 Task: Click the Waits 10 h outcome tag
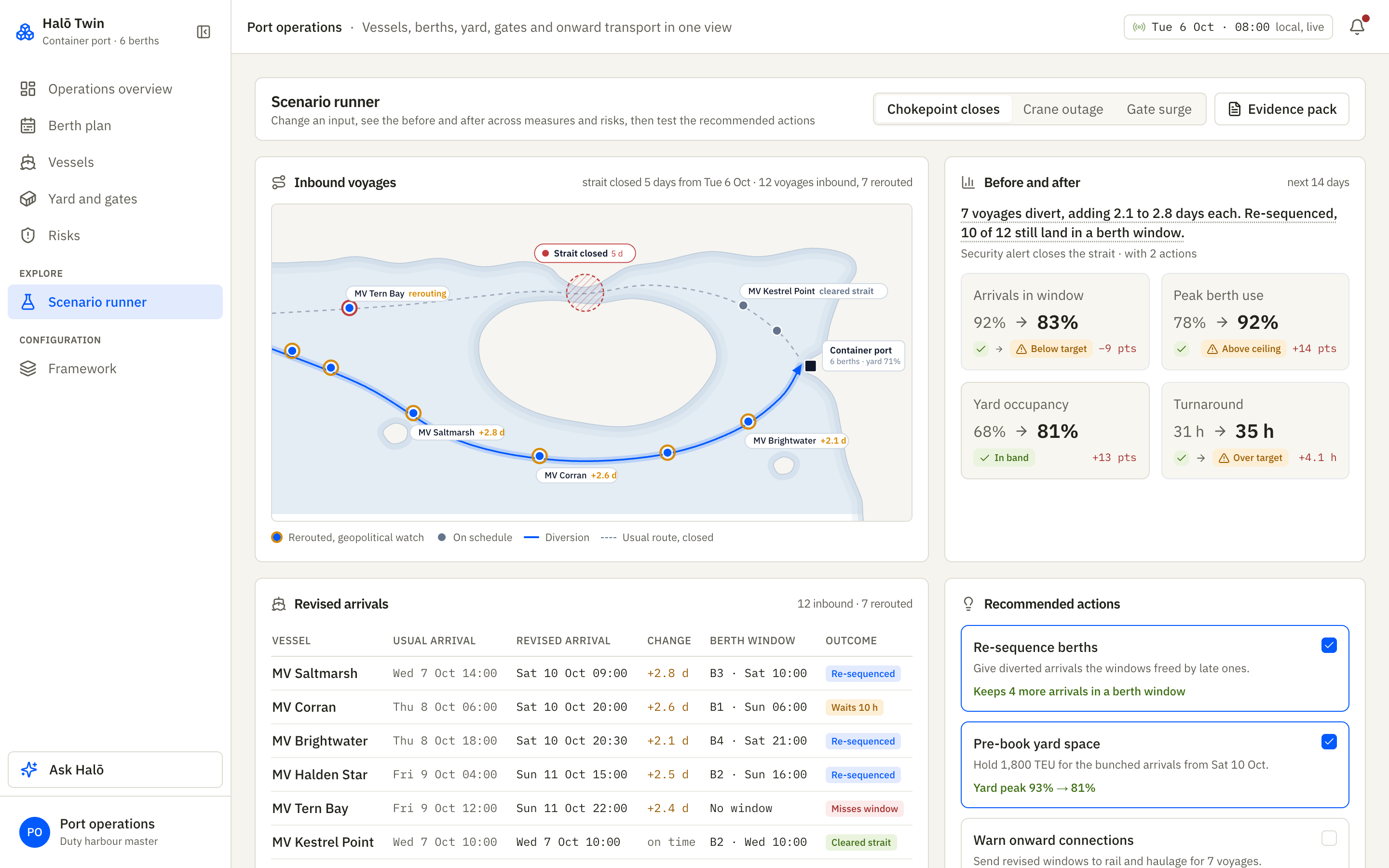point(854,707)
